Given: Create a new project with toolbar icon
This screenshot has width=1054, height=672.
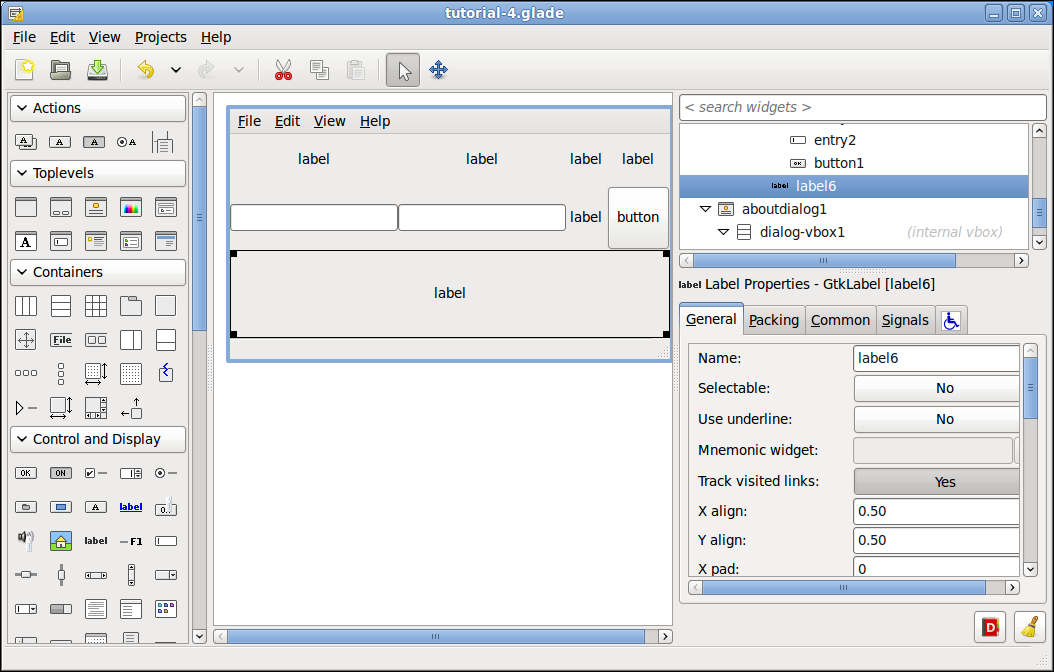Looking at the screenshot, I should (x=26, y=69).
